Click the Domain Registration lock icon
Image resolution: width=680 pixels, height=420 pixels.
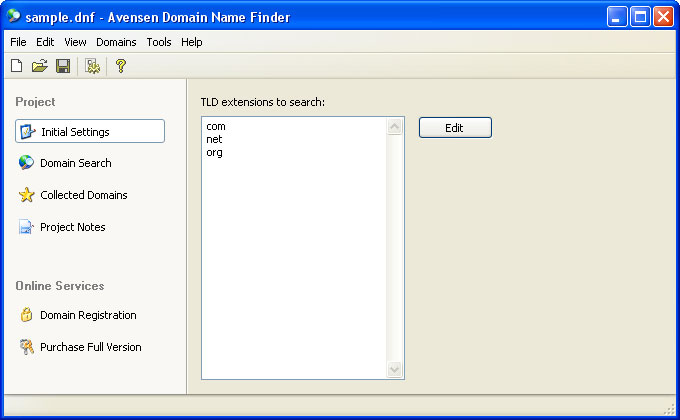pyautogui.click(x=26, y=315)
